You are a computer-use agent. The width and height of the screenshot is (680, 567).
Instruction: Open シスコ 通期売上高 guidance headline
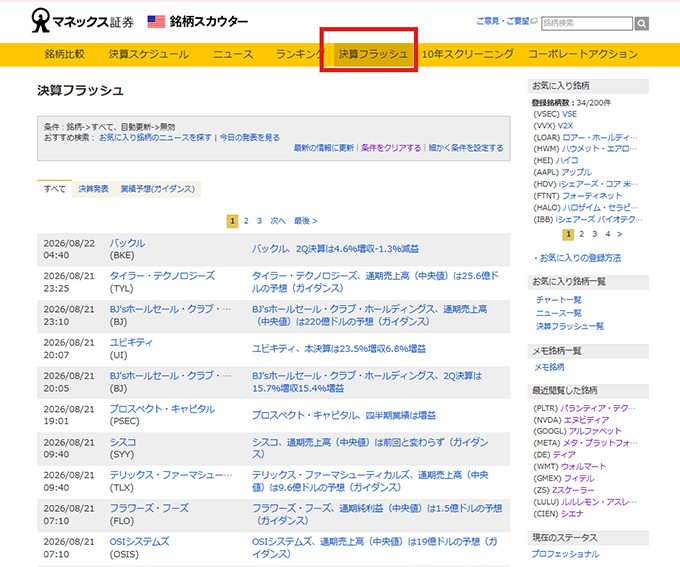coord(370,448)
